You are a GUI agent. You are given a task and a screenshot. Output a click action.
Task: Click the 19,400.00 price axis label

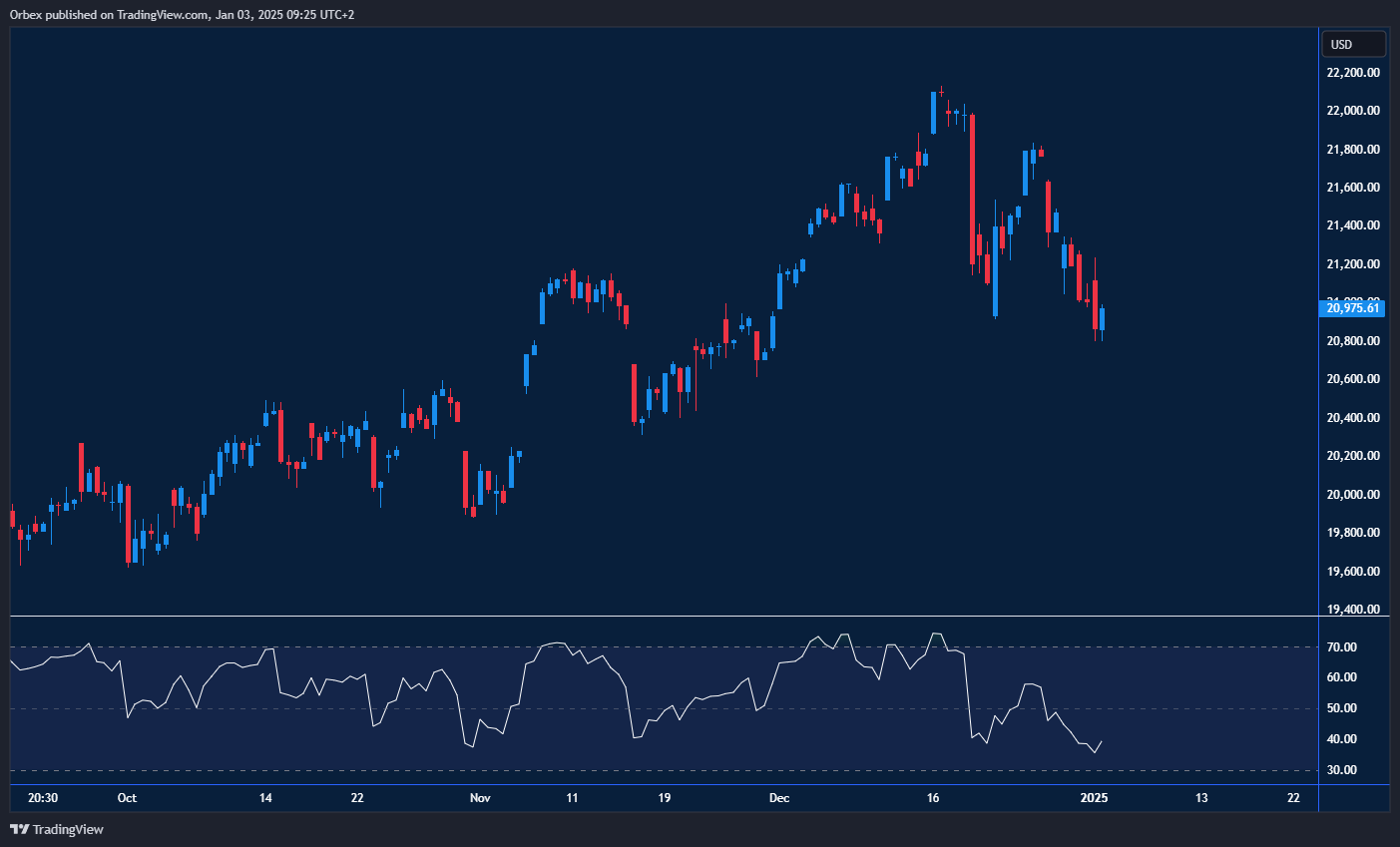tap(1353, 610)
